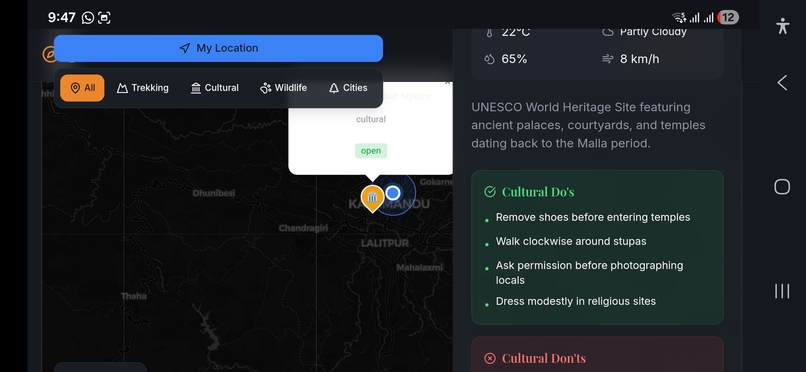Choose the Cities filter tab
The width and height of the screenshot is (806, 372).
(x=348, y=88)
